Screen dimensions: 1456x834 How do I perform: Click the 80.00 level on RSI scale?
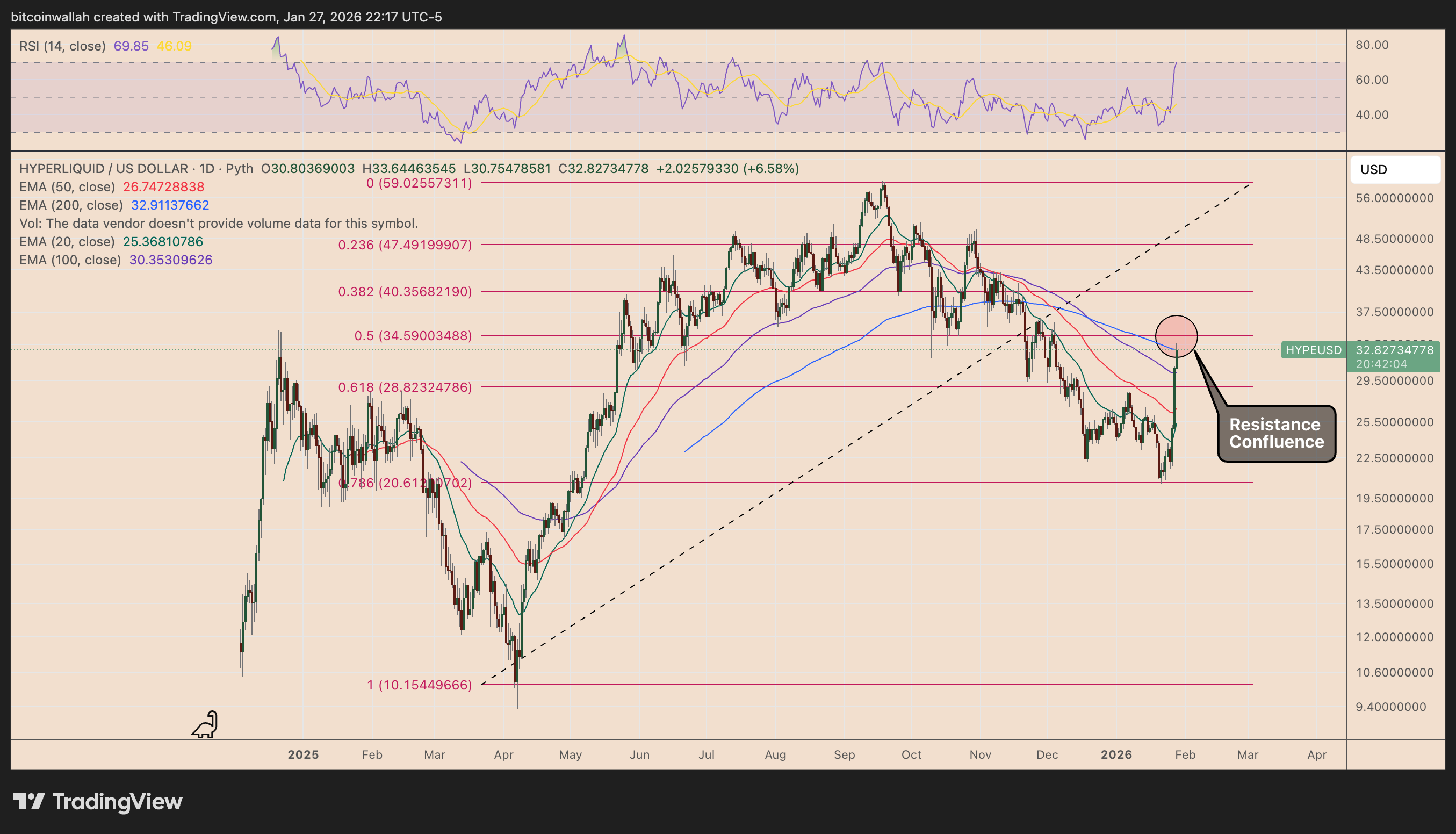[1371, 45]
